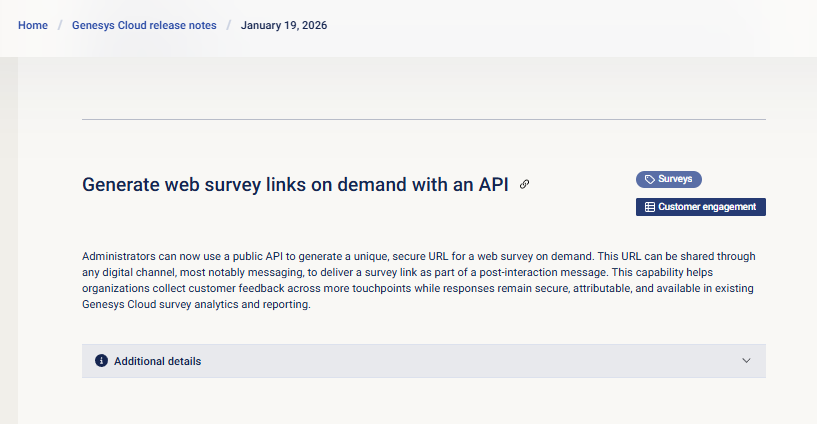The image size is (817, 424).
Task: Open Genesys Cloud release notes breadcrumb
Action: pyautogui.click(x=144, y=25)
